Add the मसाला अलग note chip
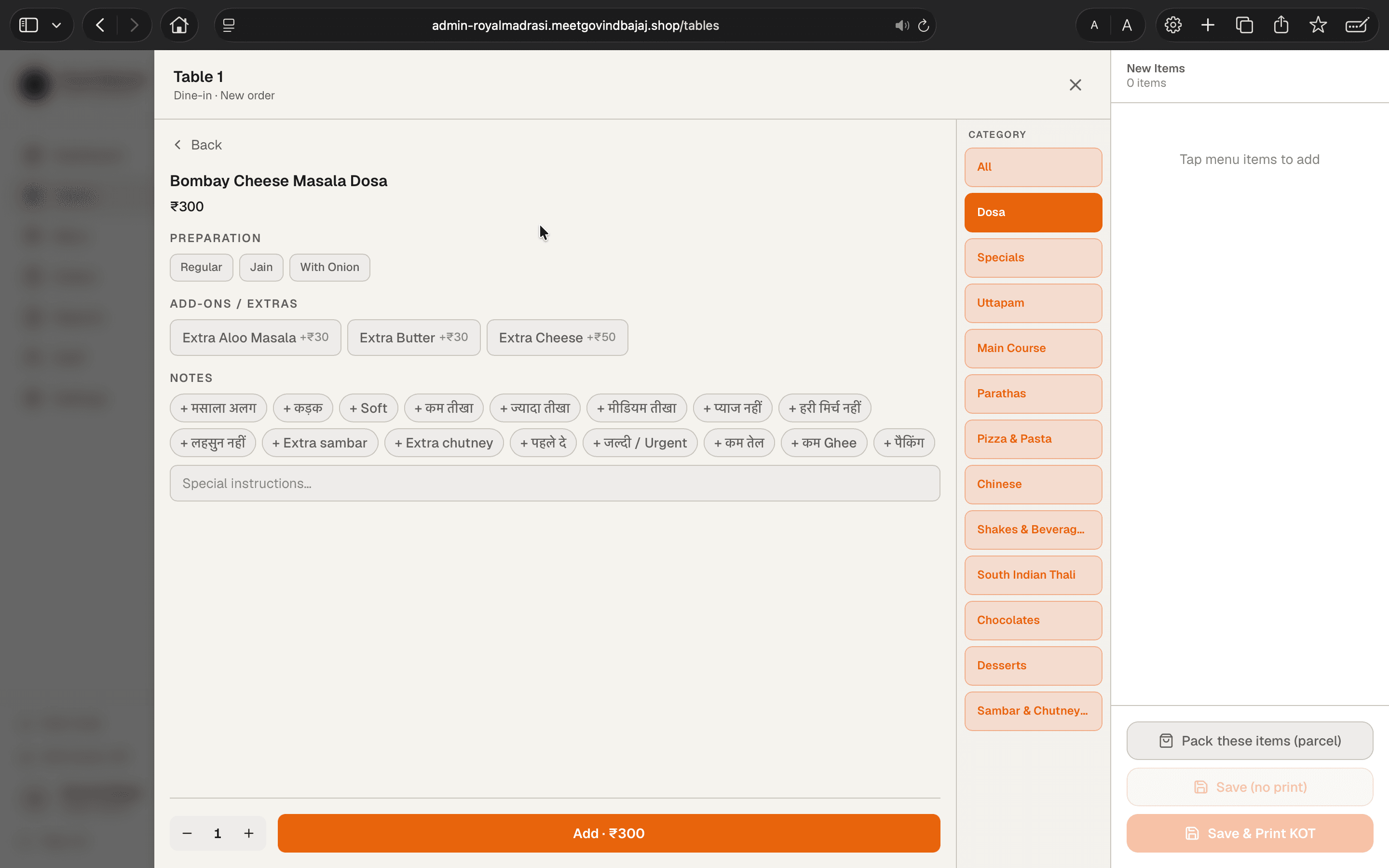This screenshot has height=868, width=1389. 218,408
